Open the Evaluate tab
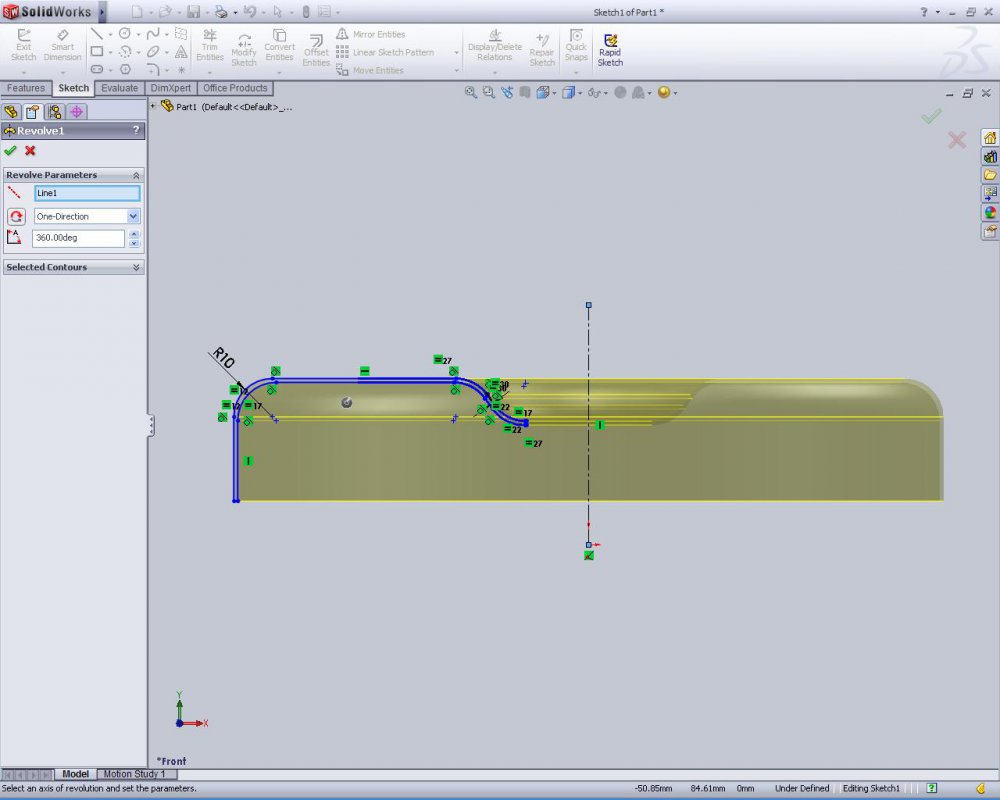The image size is (1000, 800). point(120,88)
